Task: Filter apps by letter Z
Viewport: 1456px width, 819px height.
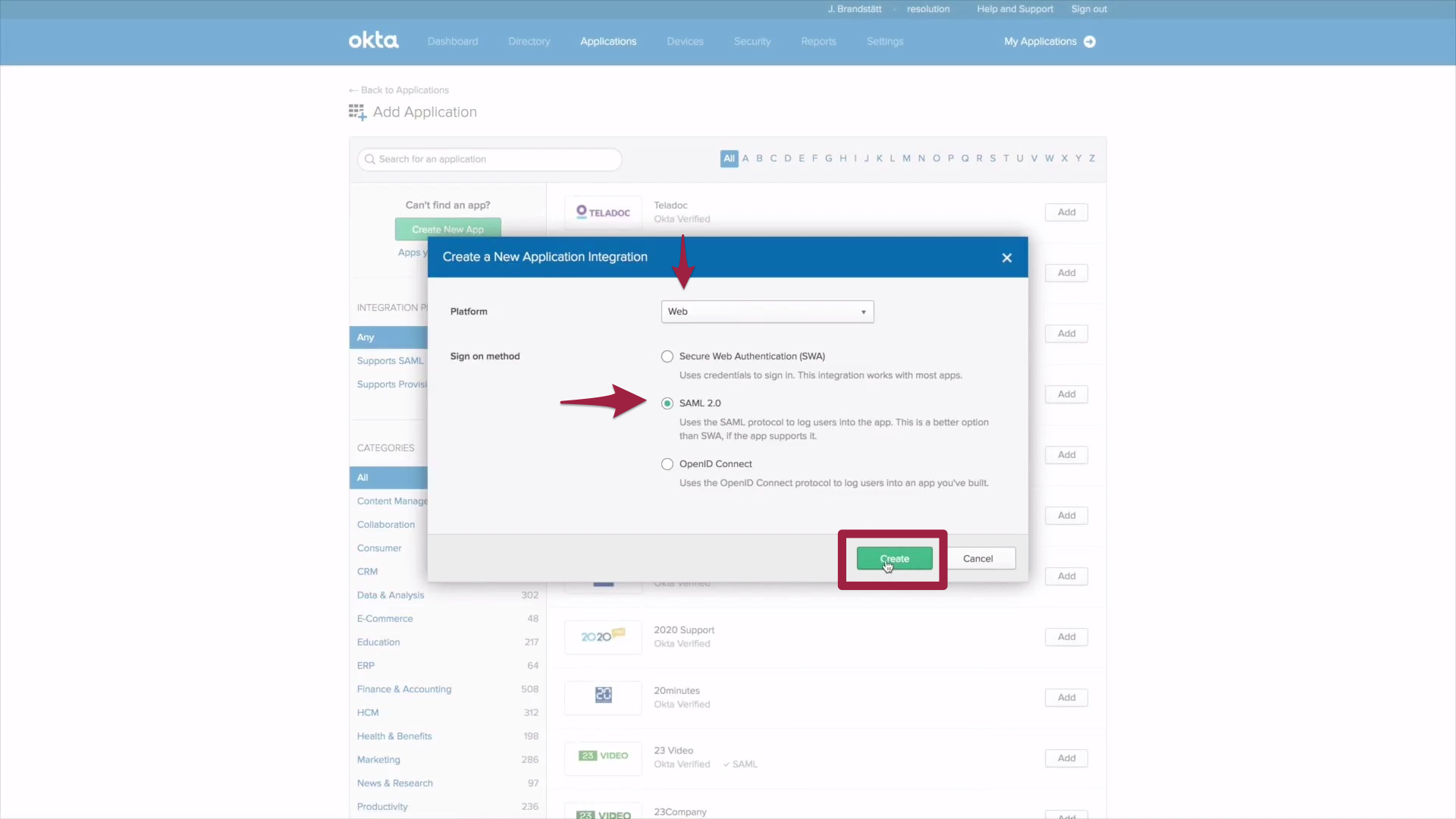Action: click(x=1092, y=158)
